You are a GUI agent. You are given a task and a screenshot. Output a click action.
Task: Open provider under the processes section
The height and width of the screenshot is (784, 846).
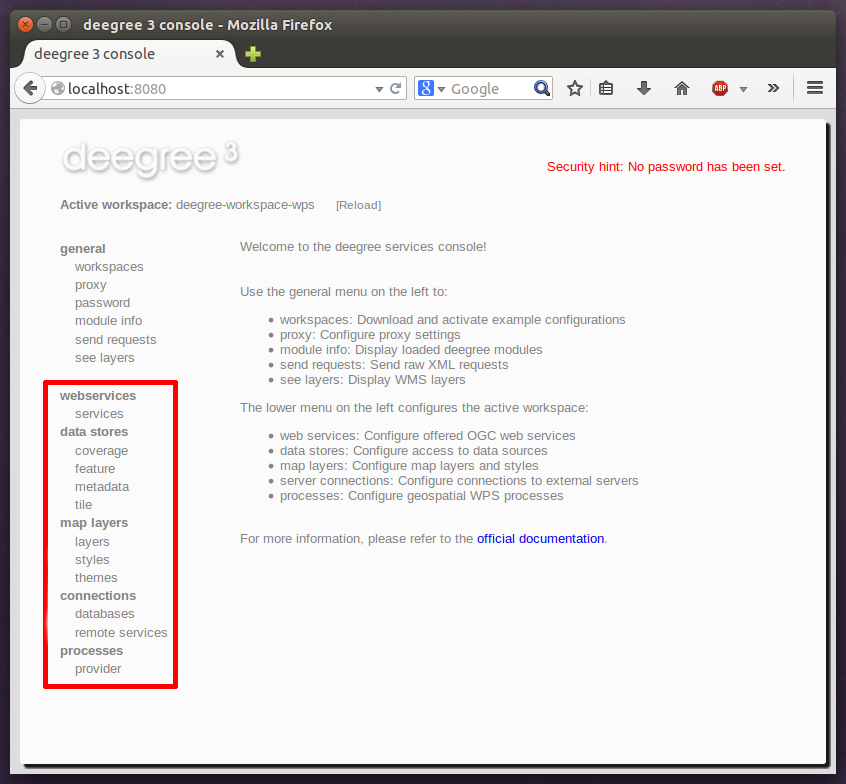[x=96, y=668]
